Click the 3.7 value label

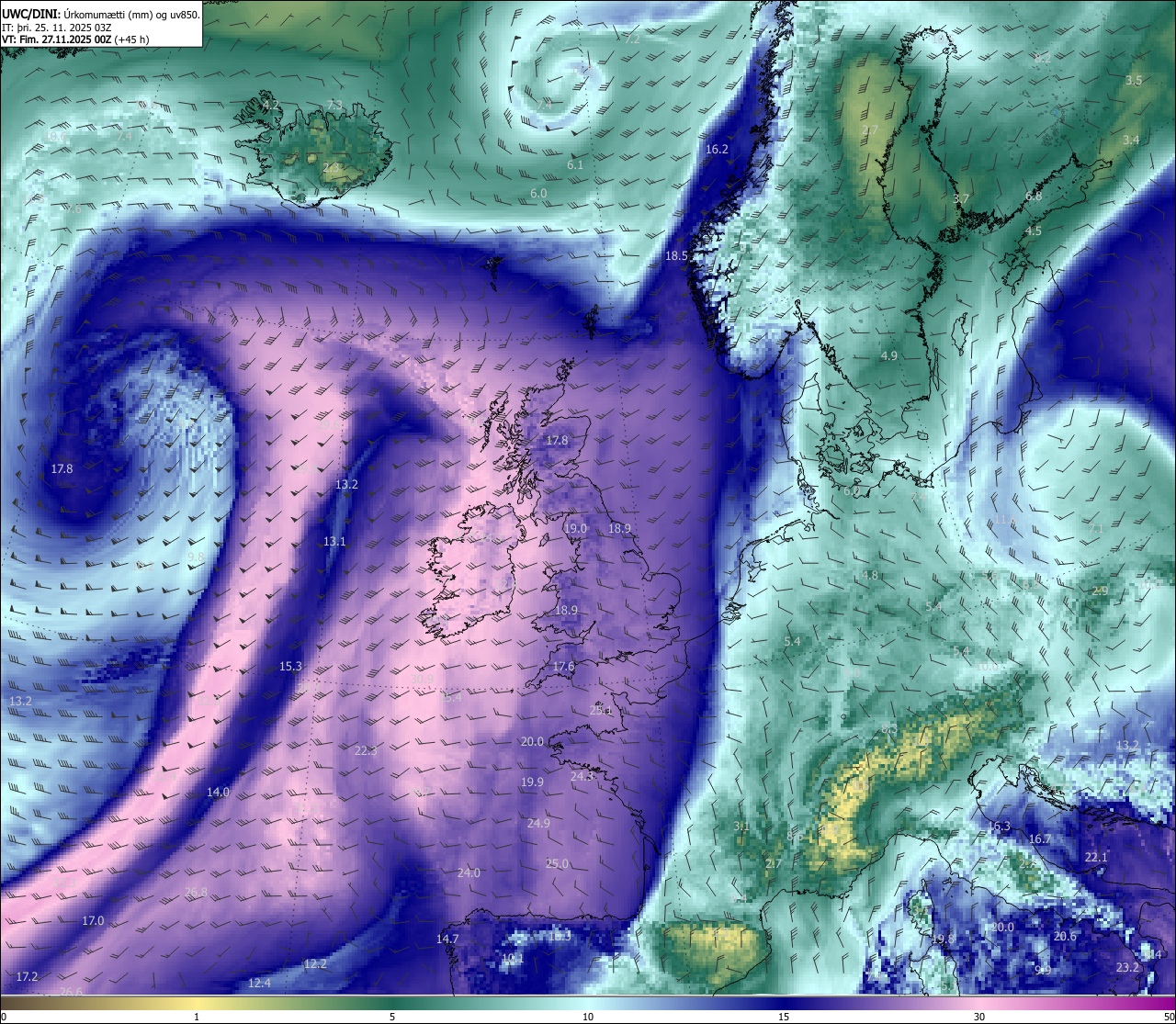[x=961, y=198]
